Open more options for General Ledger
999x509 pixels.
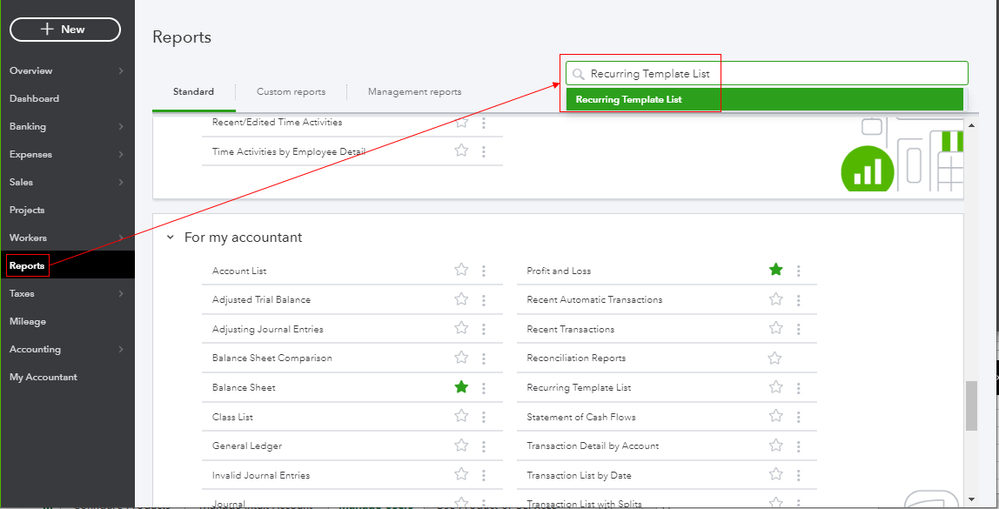click(x=484, y=446)
